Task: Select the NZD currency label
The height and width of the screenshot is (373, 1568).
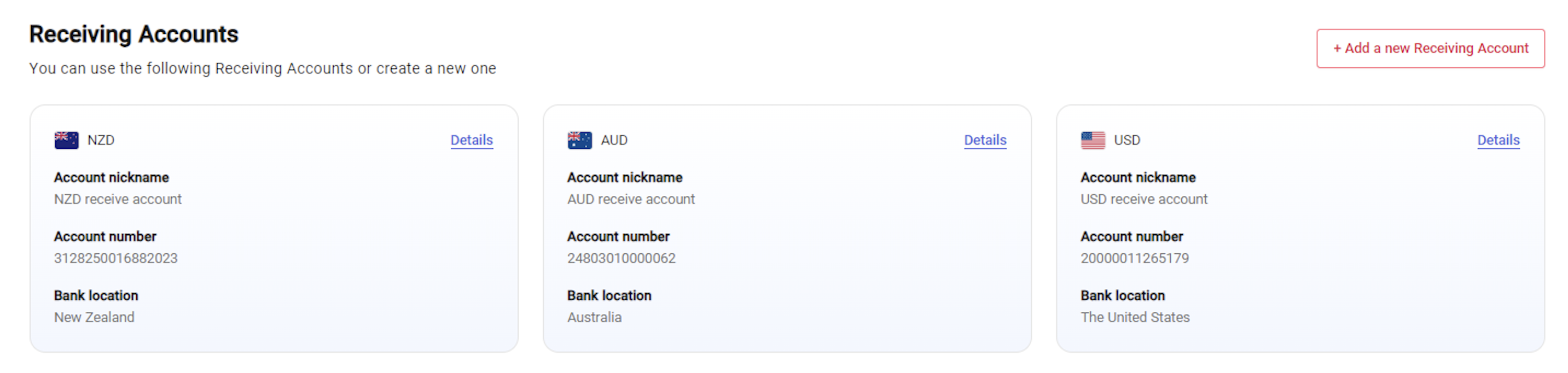Action: click(101, 140)
